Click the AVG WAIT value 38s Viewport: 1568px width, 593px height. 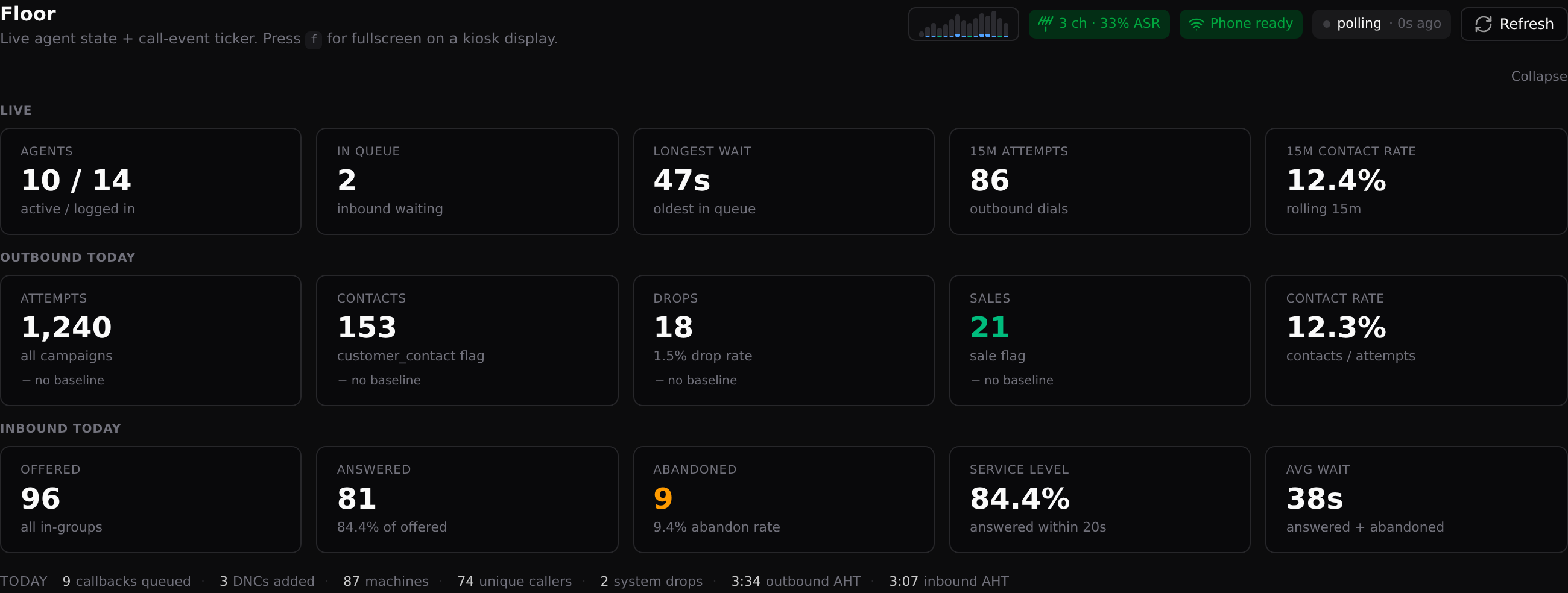coord(1314,499)
